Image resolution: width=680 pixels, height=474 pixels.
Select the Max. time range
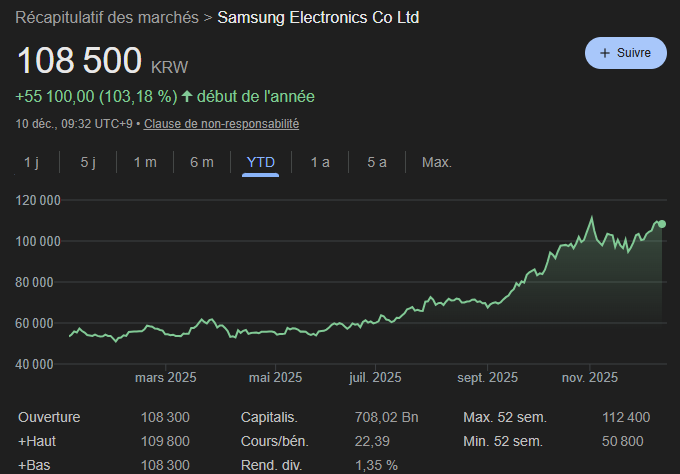(437, 162)
